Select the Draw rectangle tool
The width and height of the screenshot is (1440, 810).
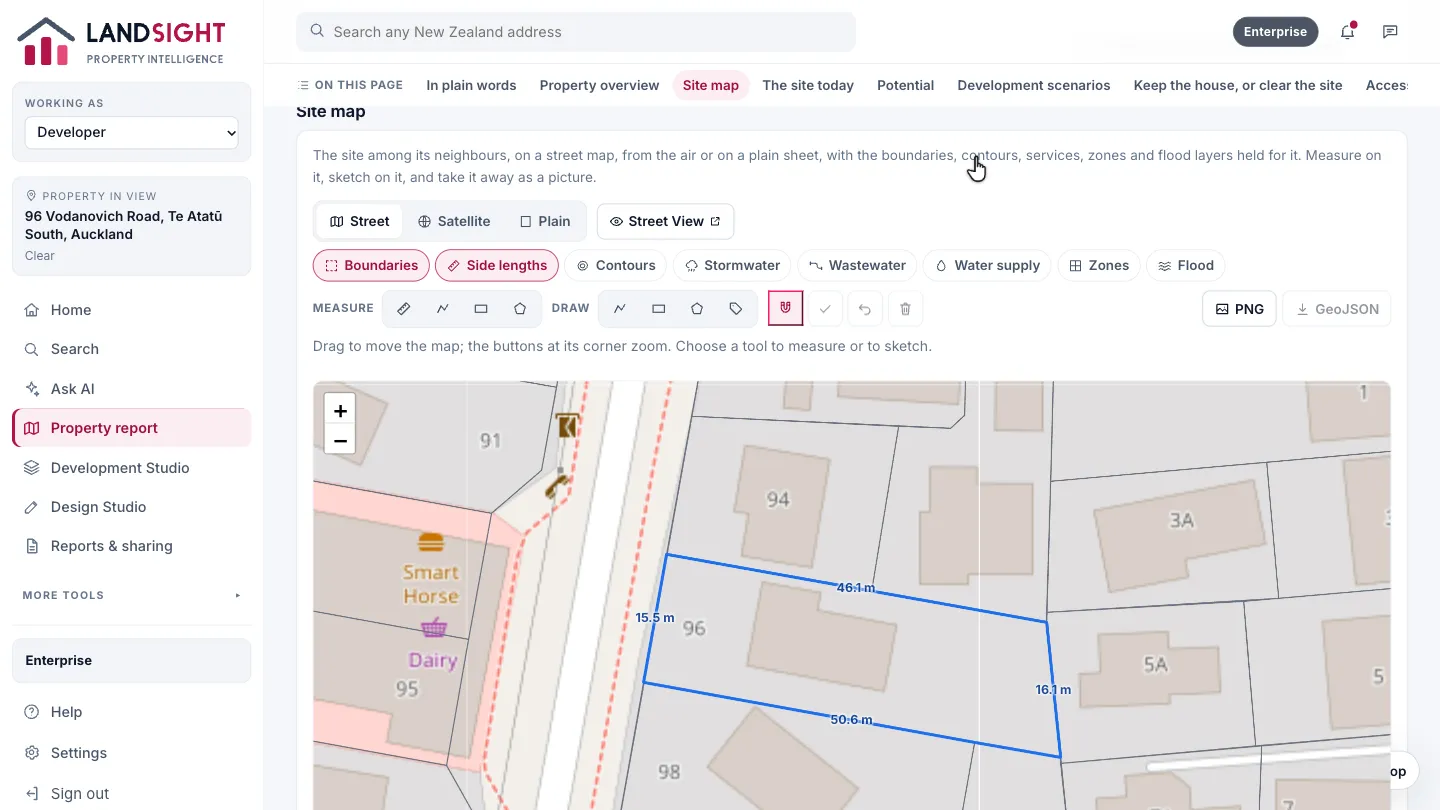(659, 309)
